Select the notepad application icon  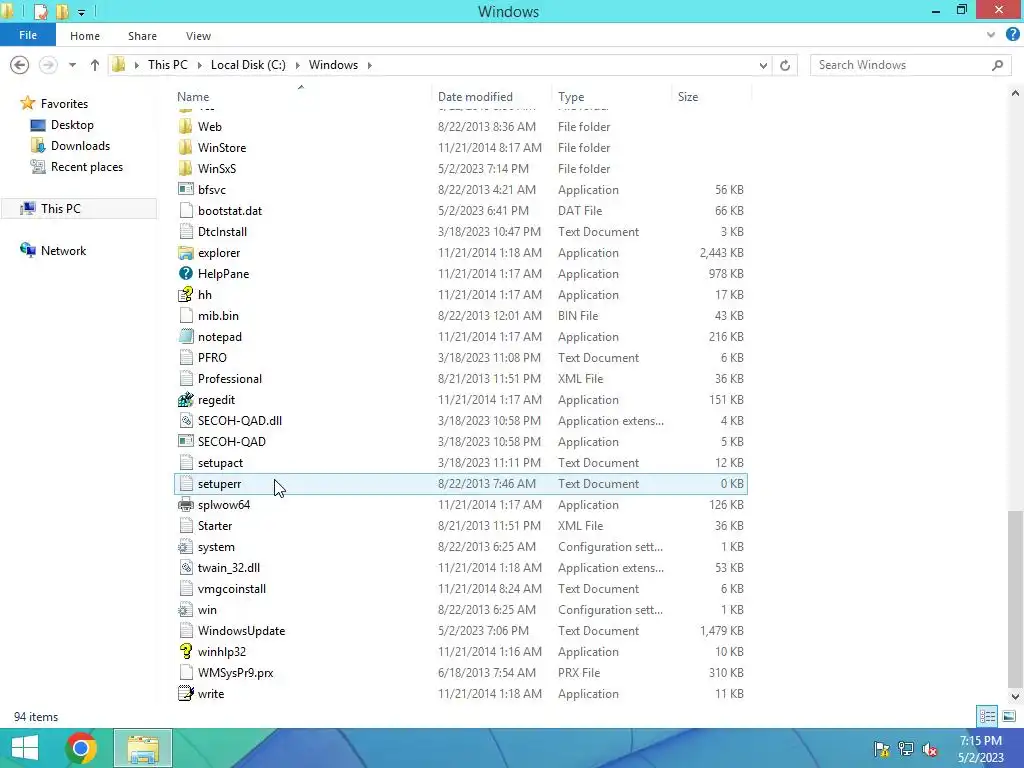pyautogui.click(x=185, y=336)
